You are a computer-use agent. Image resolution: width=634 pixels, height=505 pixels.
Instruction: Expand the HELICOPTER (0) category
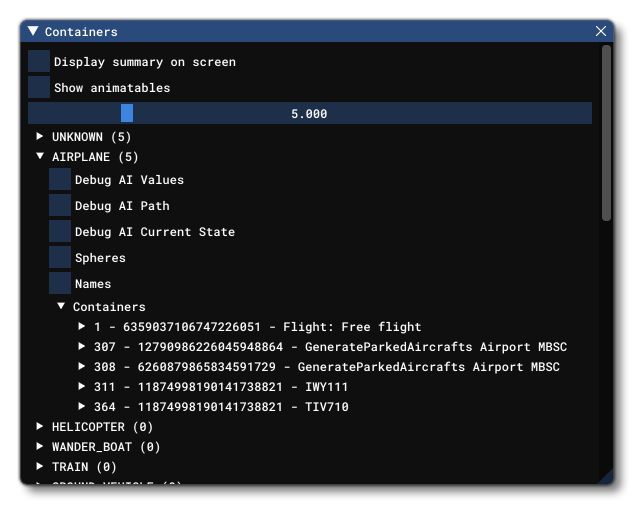click(40, 426)
